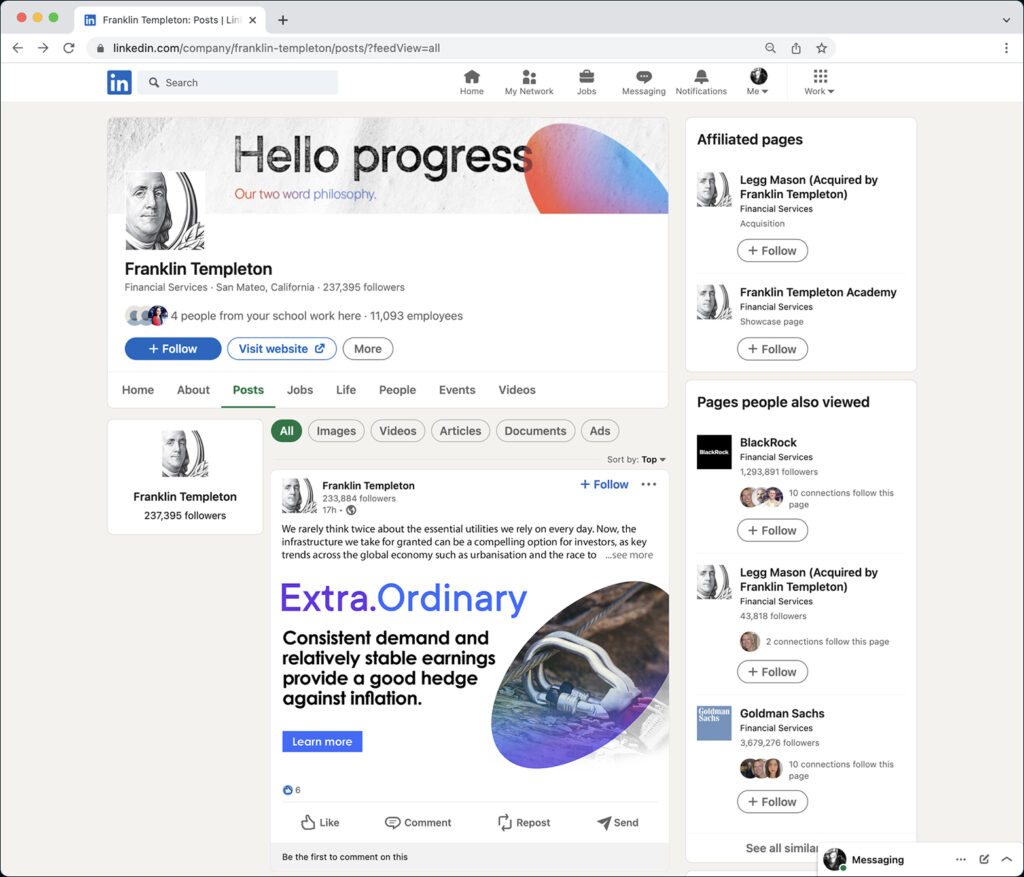
Task: Go back with browser back arrow
Action: pyautogui.click(x=18, y=48)
